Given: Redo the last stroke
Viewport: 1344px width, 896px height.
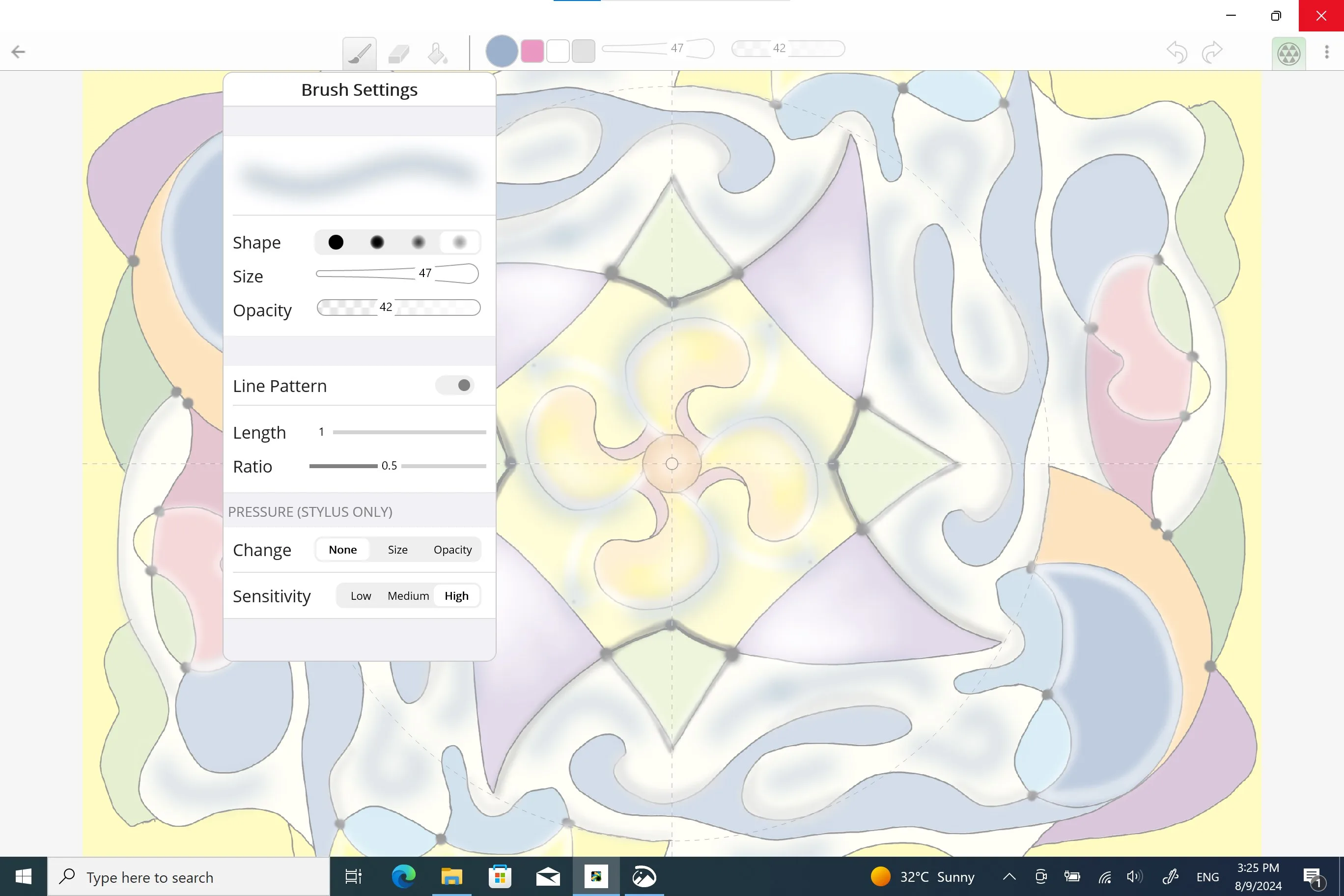Looking at the screenshot, I should [x=1212, y=53].
